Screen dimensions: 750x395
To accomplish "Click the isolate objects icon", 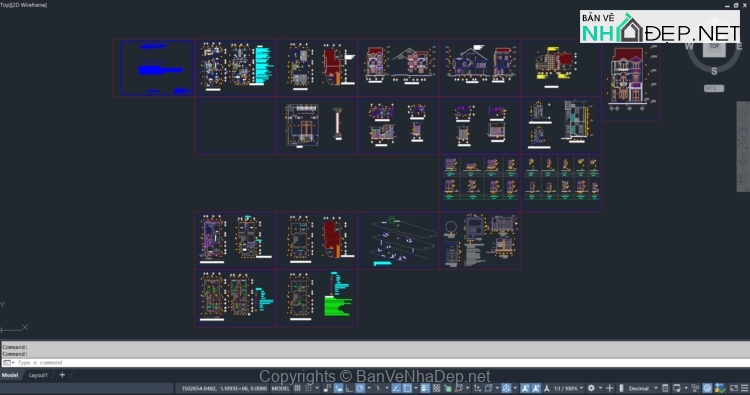I will pyautogui.click(x=695, y=388).
